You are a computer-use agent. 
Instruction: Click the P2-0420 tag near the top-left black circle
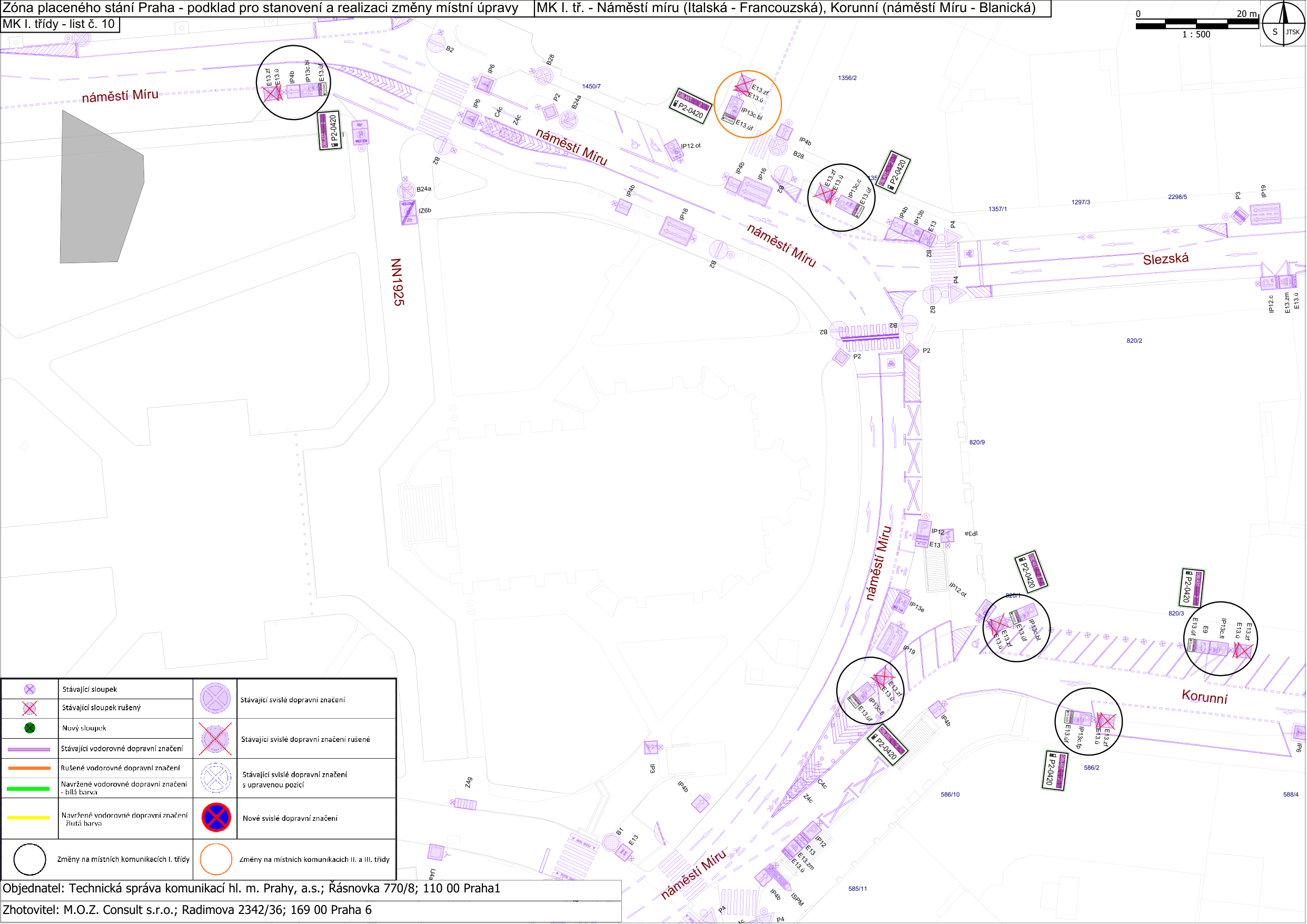[330, 131]
